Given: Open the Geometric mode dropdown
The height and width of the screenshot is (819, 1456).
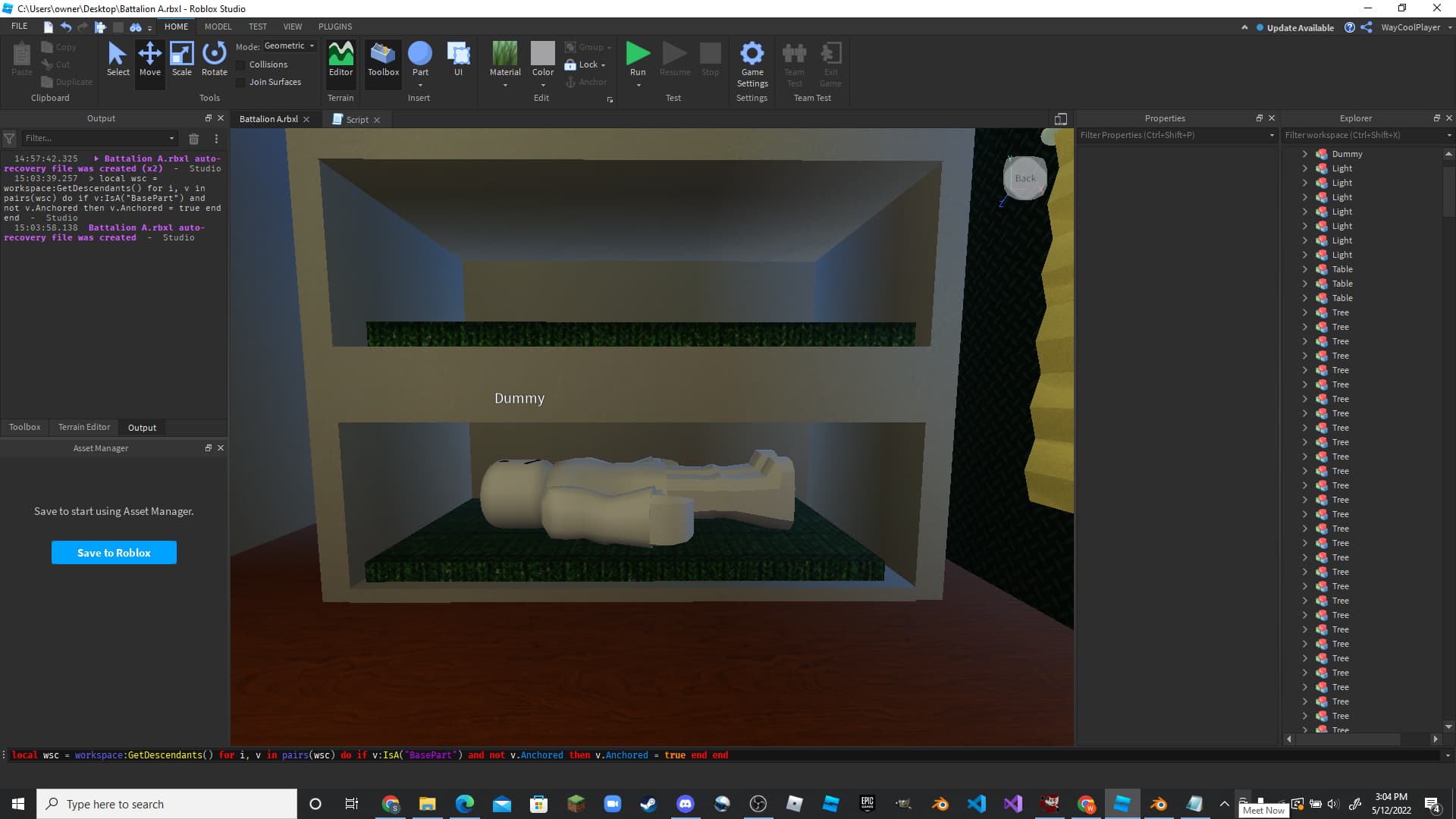Looking at the screenshot, I should tap(289, 46).
